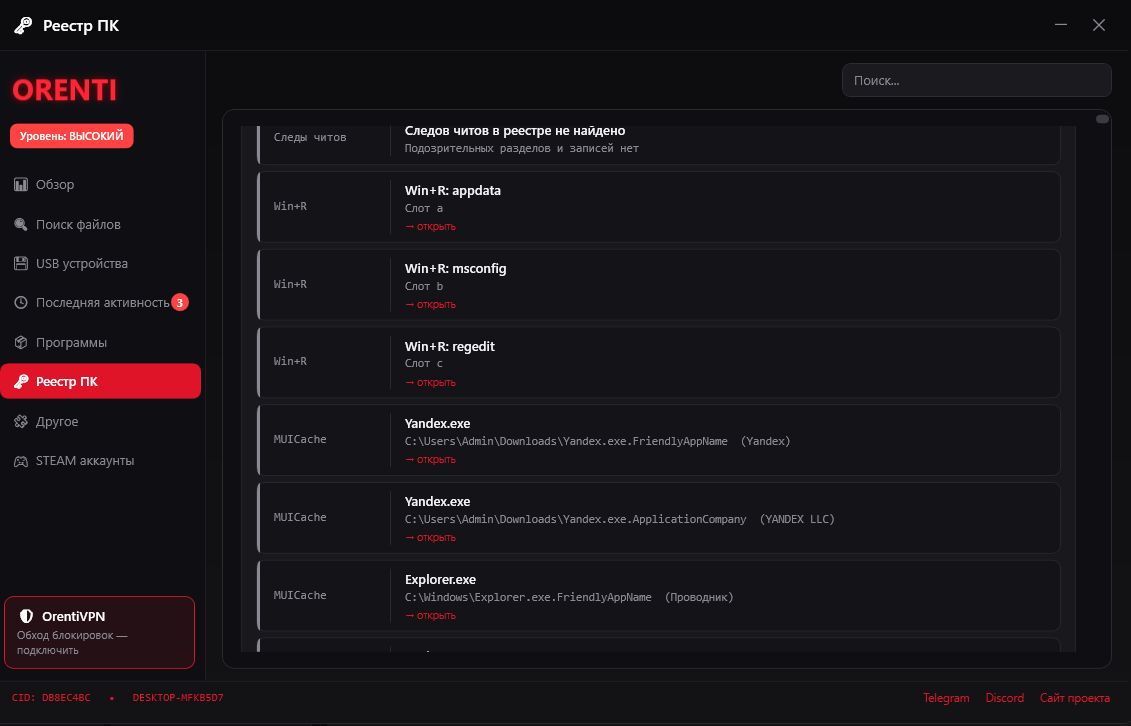Click path ending Yandex.exe.FriendlyAppName (Yandex)
The image size is (1131, 726).
point(597,441)
